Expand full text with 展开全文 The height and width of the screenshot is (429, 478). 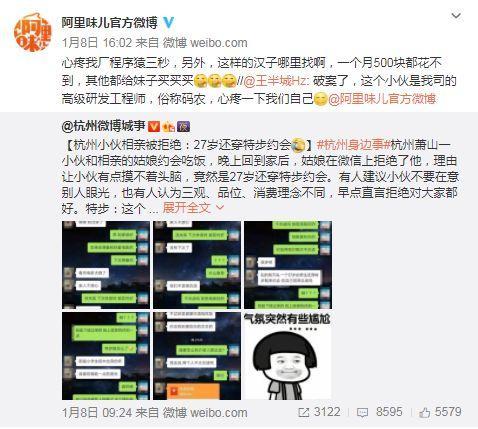tap(193, 208)
